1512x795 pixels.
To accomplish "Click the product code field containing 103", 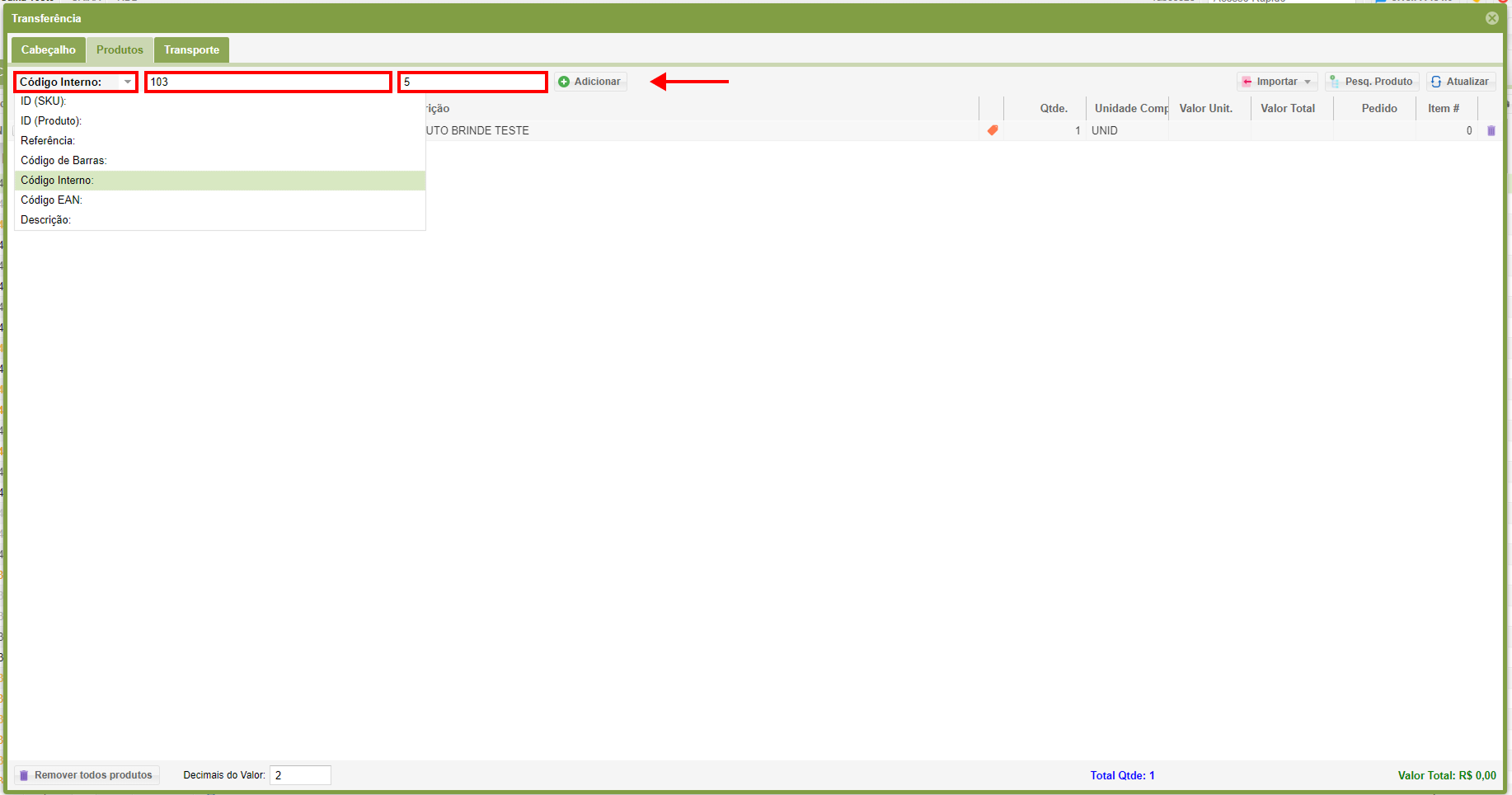I will click(268, 82).
